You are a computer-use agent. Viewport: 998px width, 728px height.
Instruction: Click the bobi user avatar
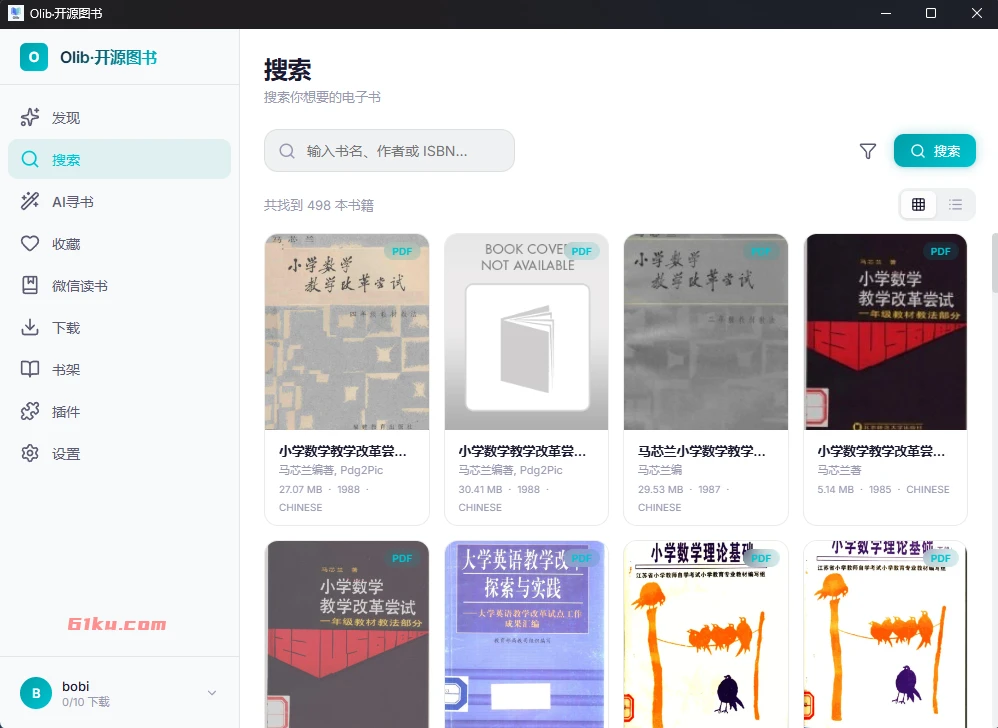point(36,693)
